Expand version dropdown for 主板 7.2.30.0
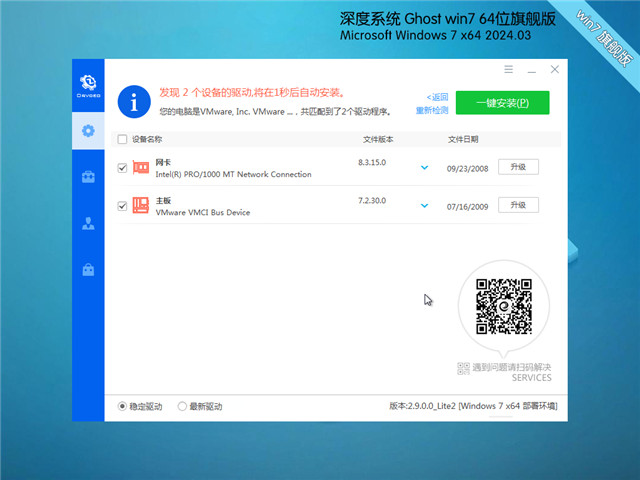The image size is (640, 480). click(424, 205)
